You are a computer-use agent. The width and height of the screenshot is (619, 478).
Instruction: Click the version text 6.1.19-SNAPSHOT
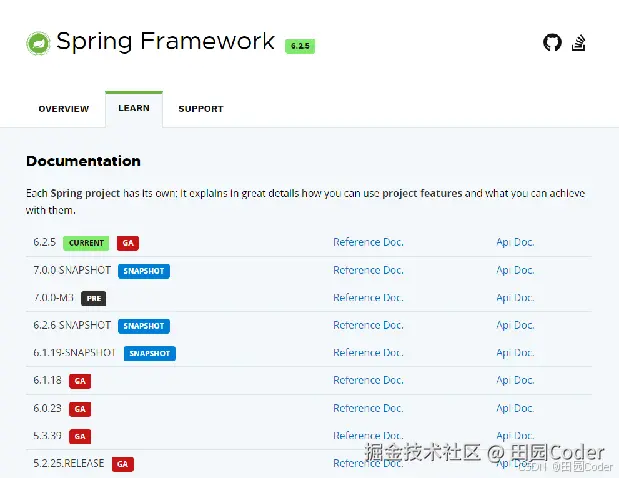75,352
